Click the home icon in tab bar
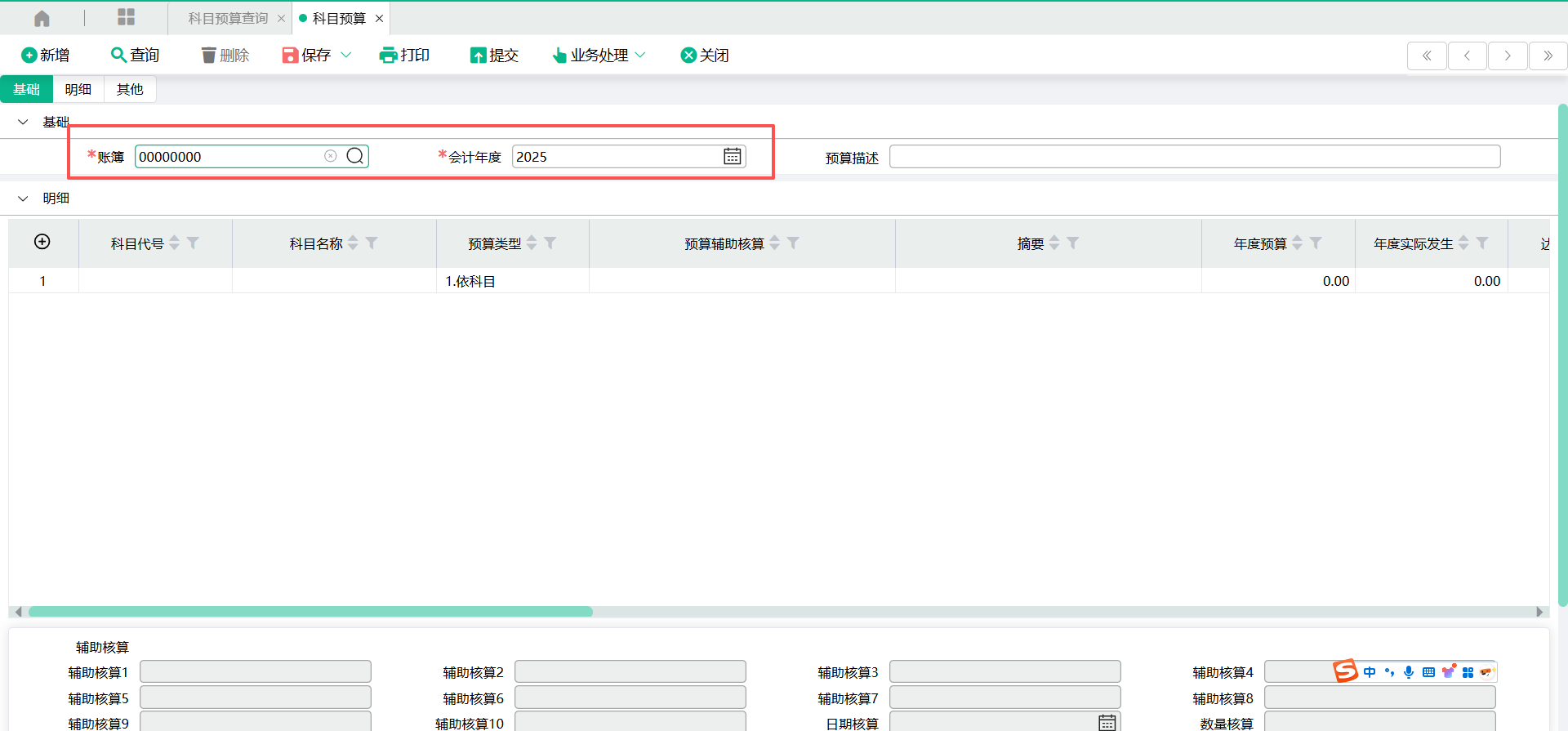The width and height of the screenshot is (1568, 731). (42, 18)
